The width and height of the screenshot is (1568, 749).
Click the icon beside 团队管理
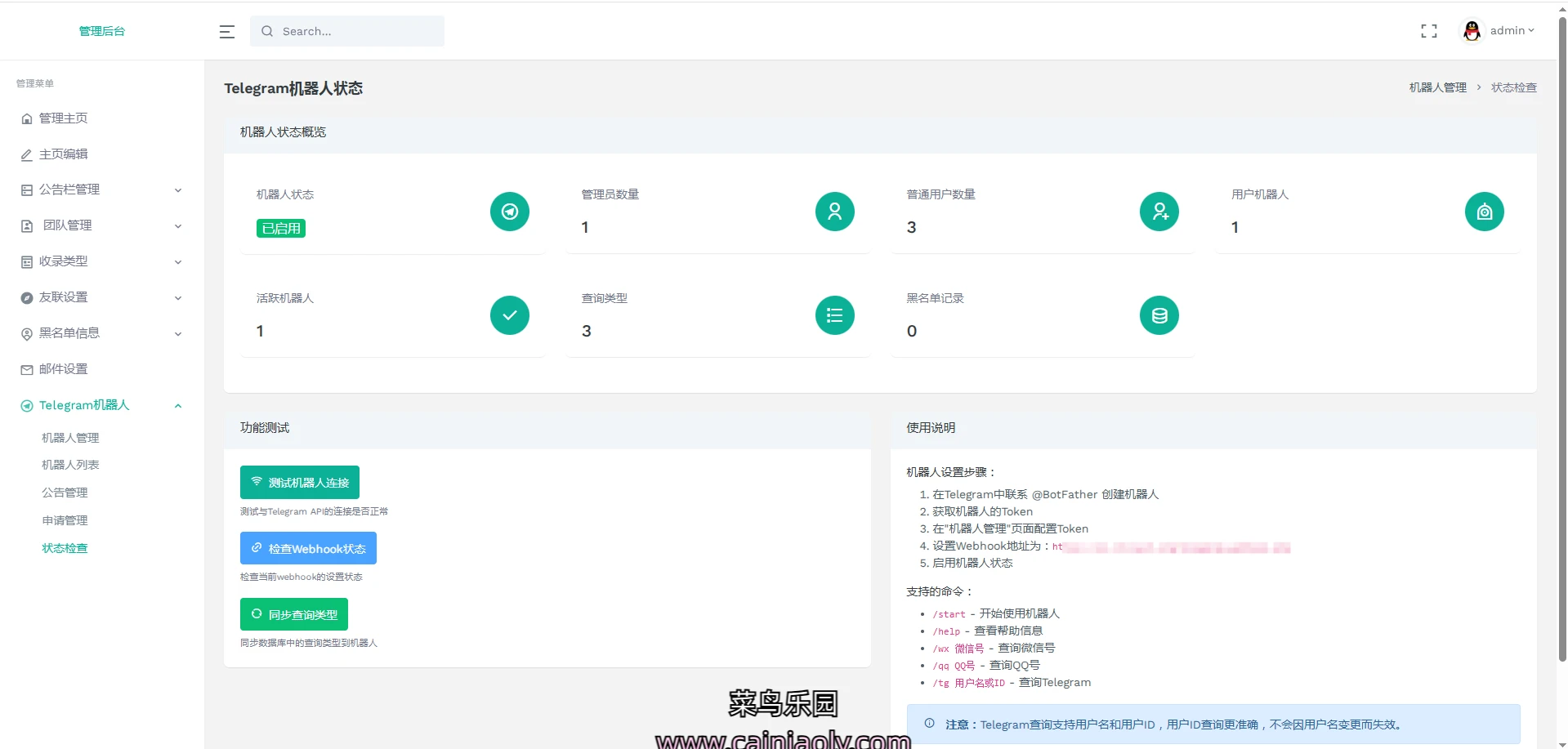[x=27, y=225]
